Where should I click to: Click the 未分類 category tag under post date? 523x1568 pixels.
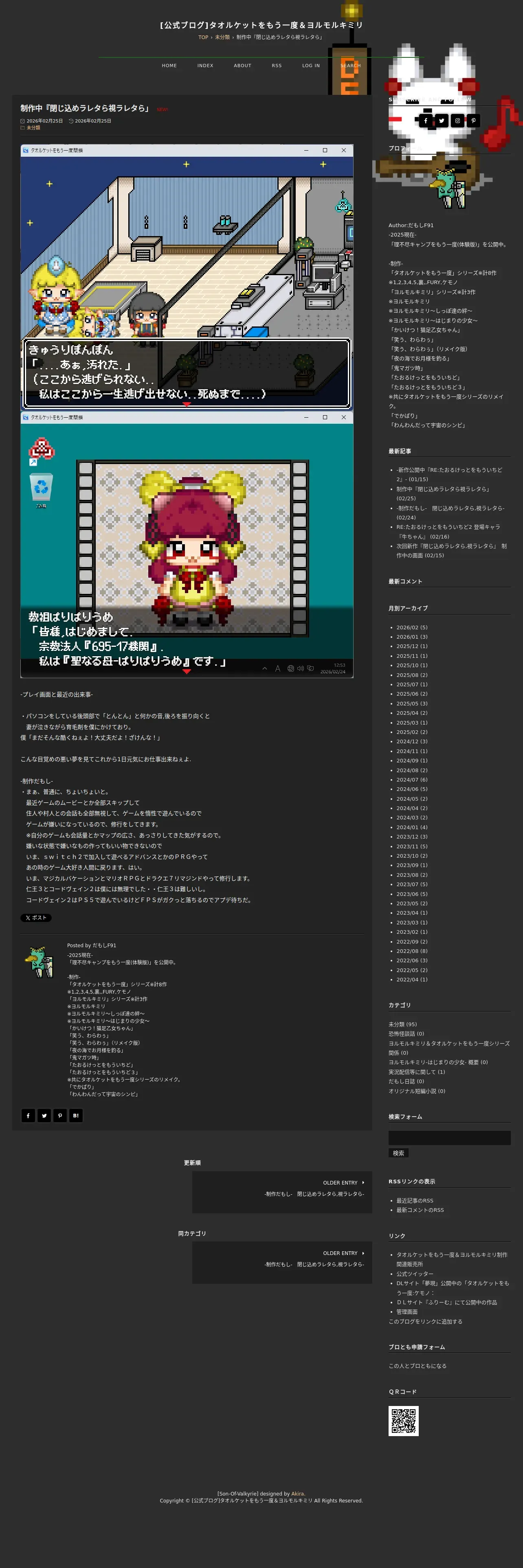(33, 128)
